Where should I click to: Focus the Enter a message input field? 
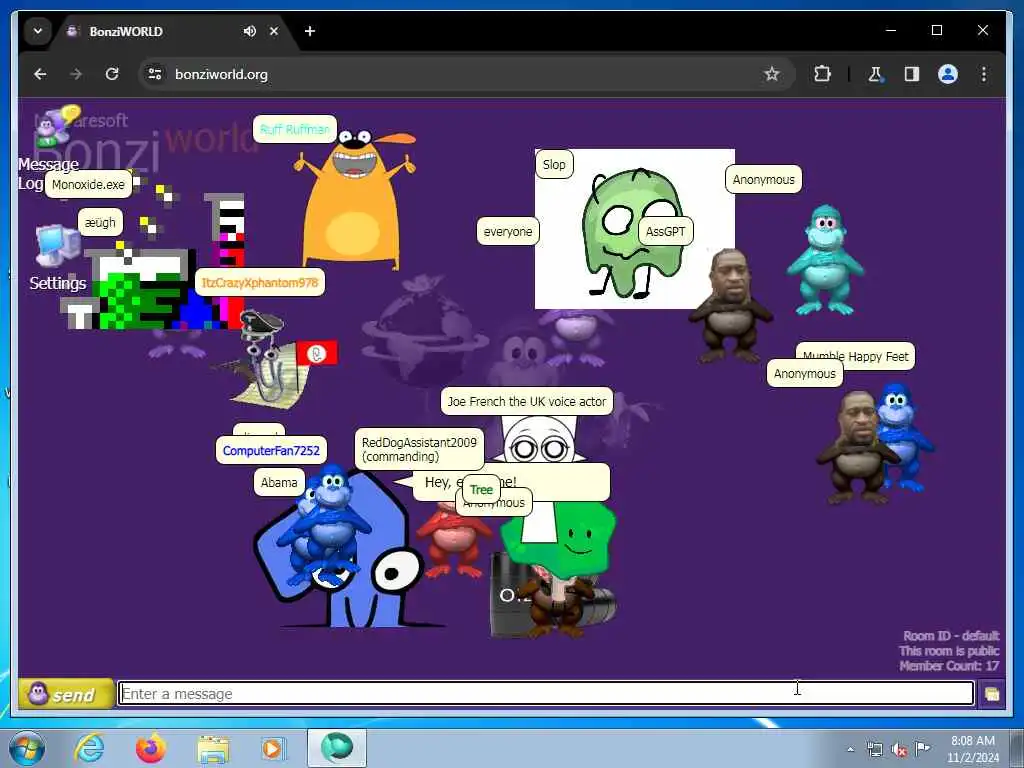click(545, 694)
